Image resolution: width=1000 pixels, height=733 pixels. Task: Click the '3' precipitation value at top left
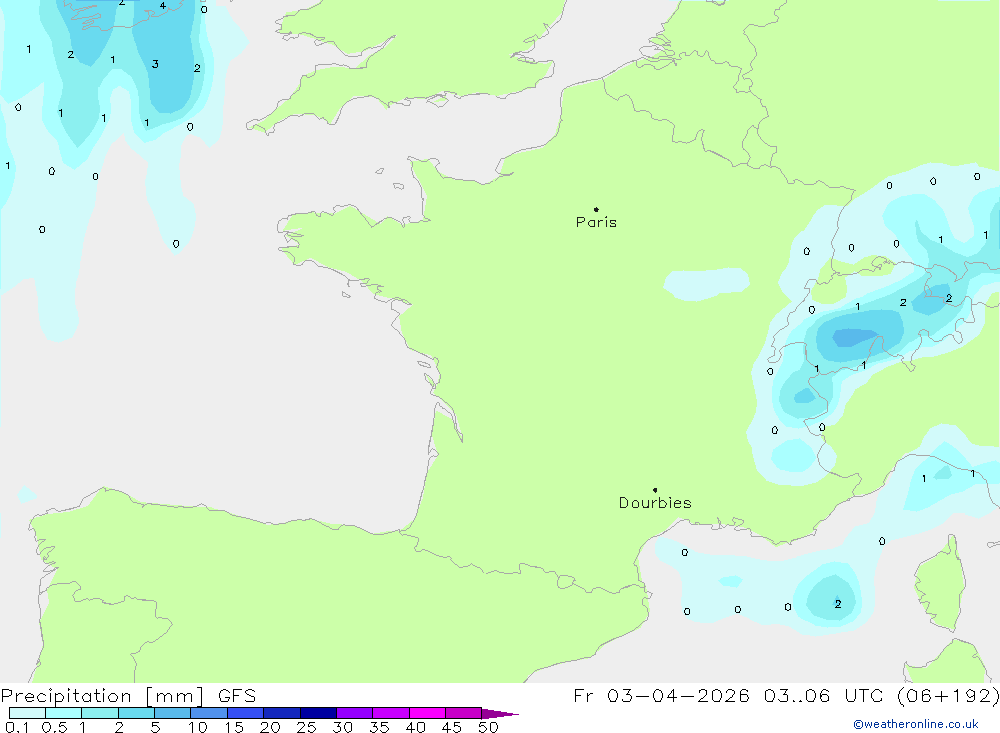(155, 64)
